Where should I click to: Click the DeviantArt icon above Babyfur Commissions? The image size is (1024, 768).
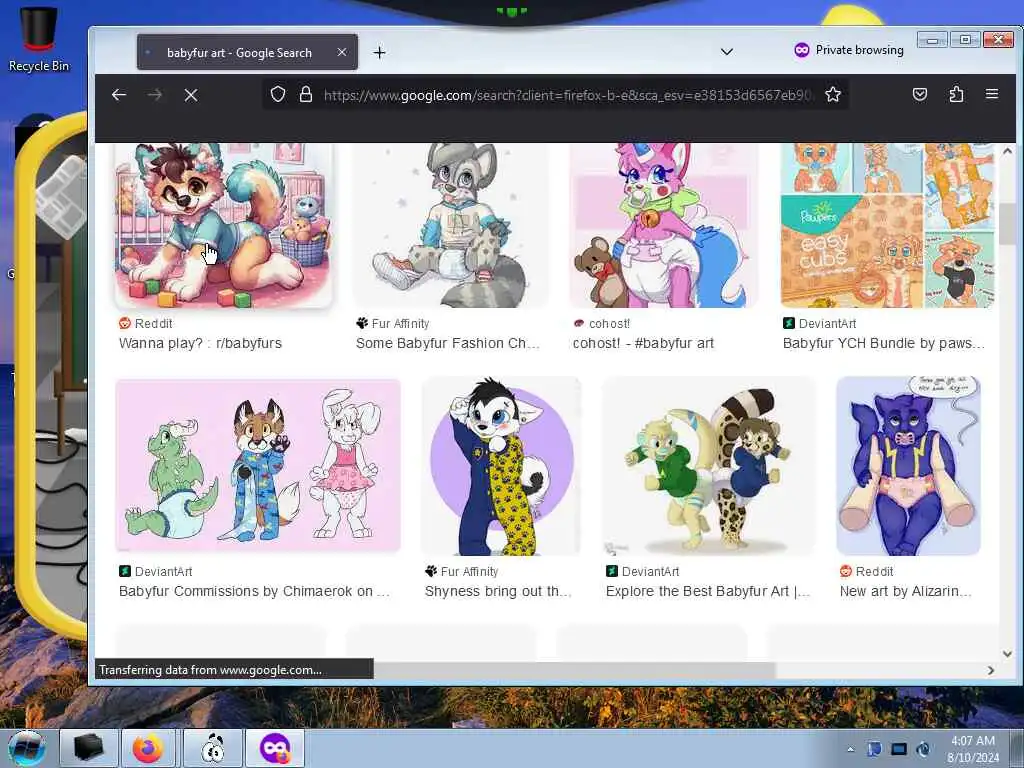(125, 571)
